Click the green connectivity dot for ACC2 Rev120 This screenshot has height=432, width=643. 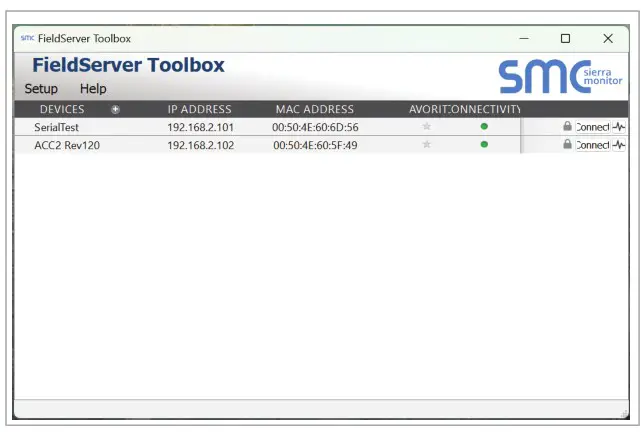click(x=484, y=144)
